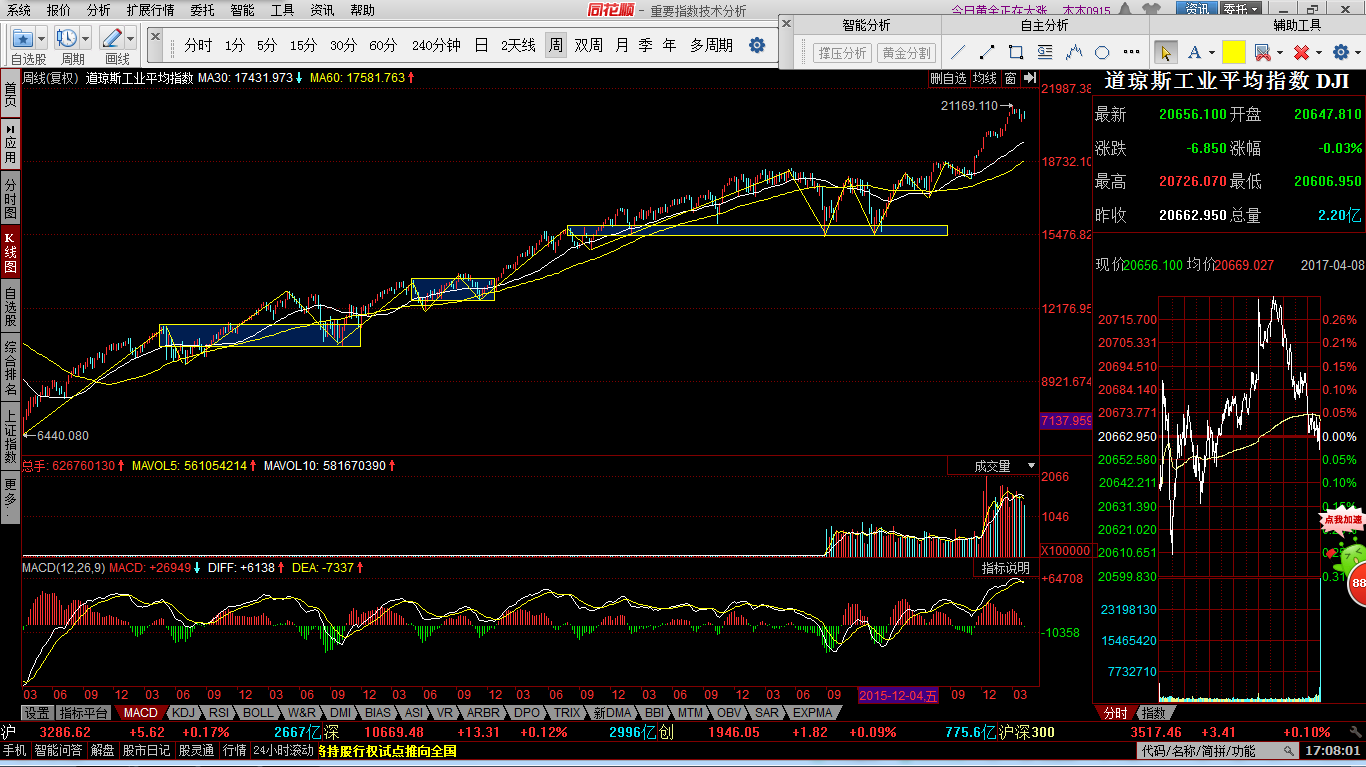Click the 均线 button above chart
This screenshot has width=1366, height=767.
(985, 78)
